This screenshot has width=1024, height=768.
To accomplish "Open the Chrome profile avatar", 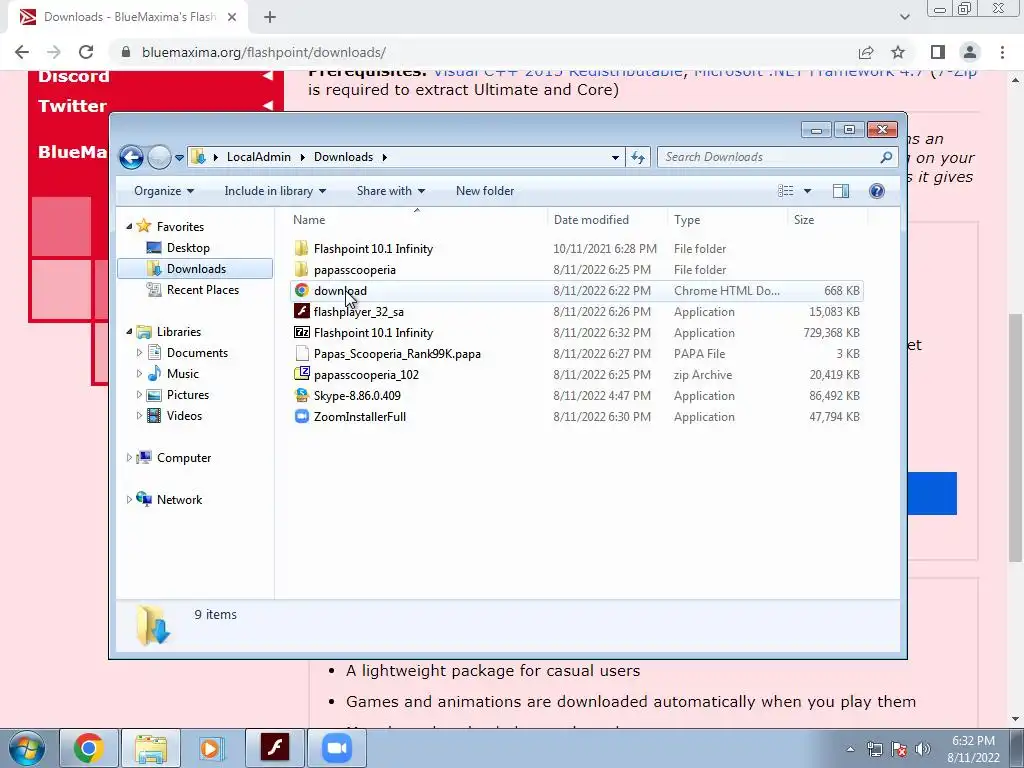I will tap(970, 52).
